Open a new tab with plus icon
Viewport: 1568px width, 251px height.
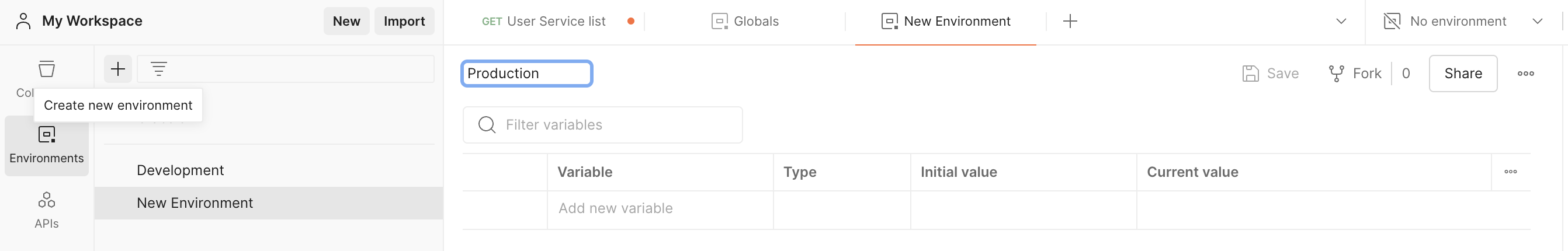coord(1070,21)
